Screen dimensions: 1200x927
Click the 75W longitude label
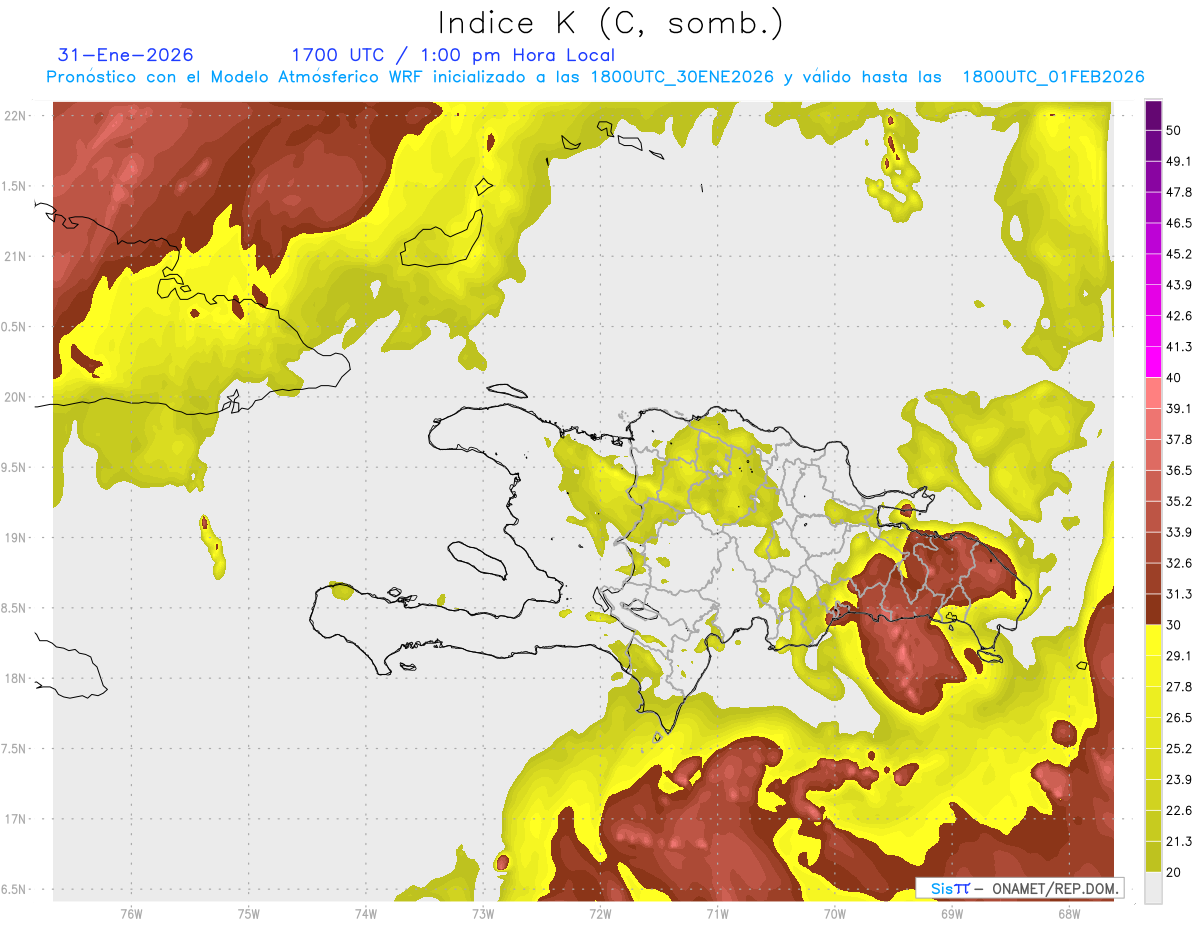[249, 913]
